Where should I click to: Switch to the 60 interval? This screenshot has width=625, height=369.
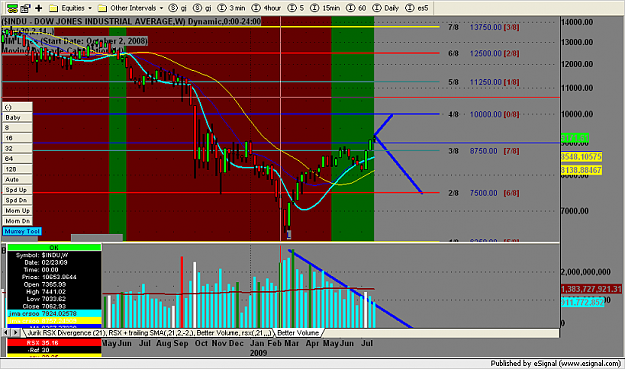(x=356, y=8)
